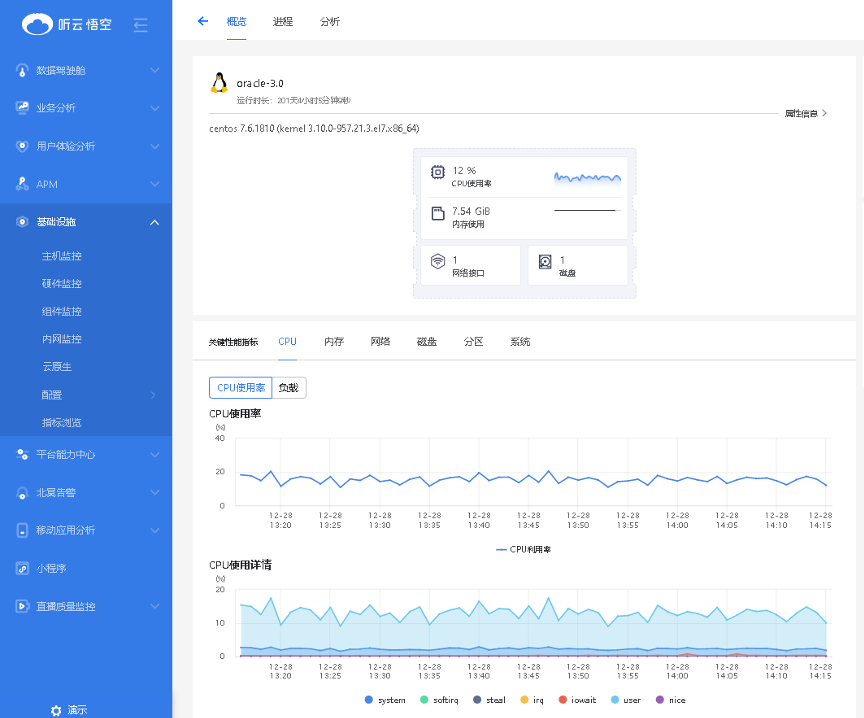Click the CPU chip icon in summary card

[437, 172]
